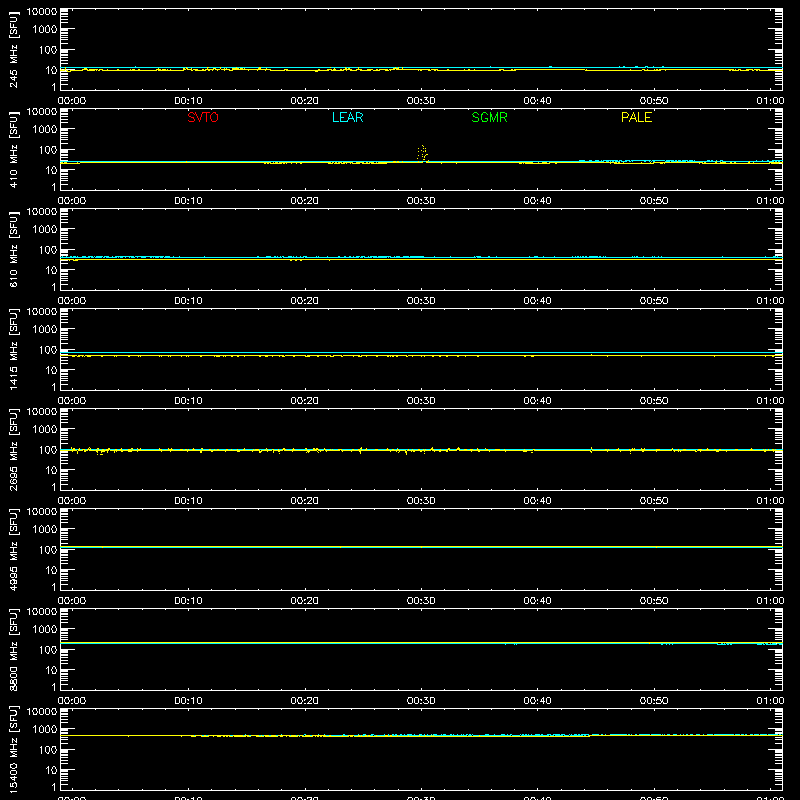Select the 8800 MHz [SFU] axis title
This screenshot has width=800, height=800.
(x=13, y=649)
